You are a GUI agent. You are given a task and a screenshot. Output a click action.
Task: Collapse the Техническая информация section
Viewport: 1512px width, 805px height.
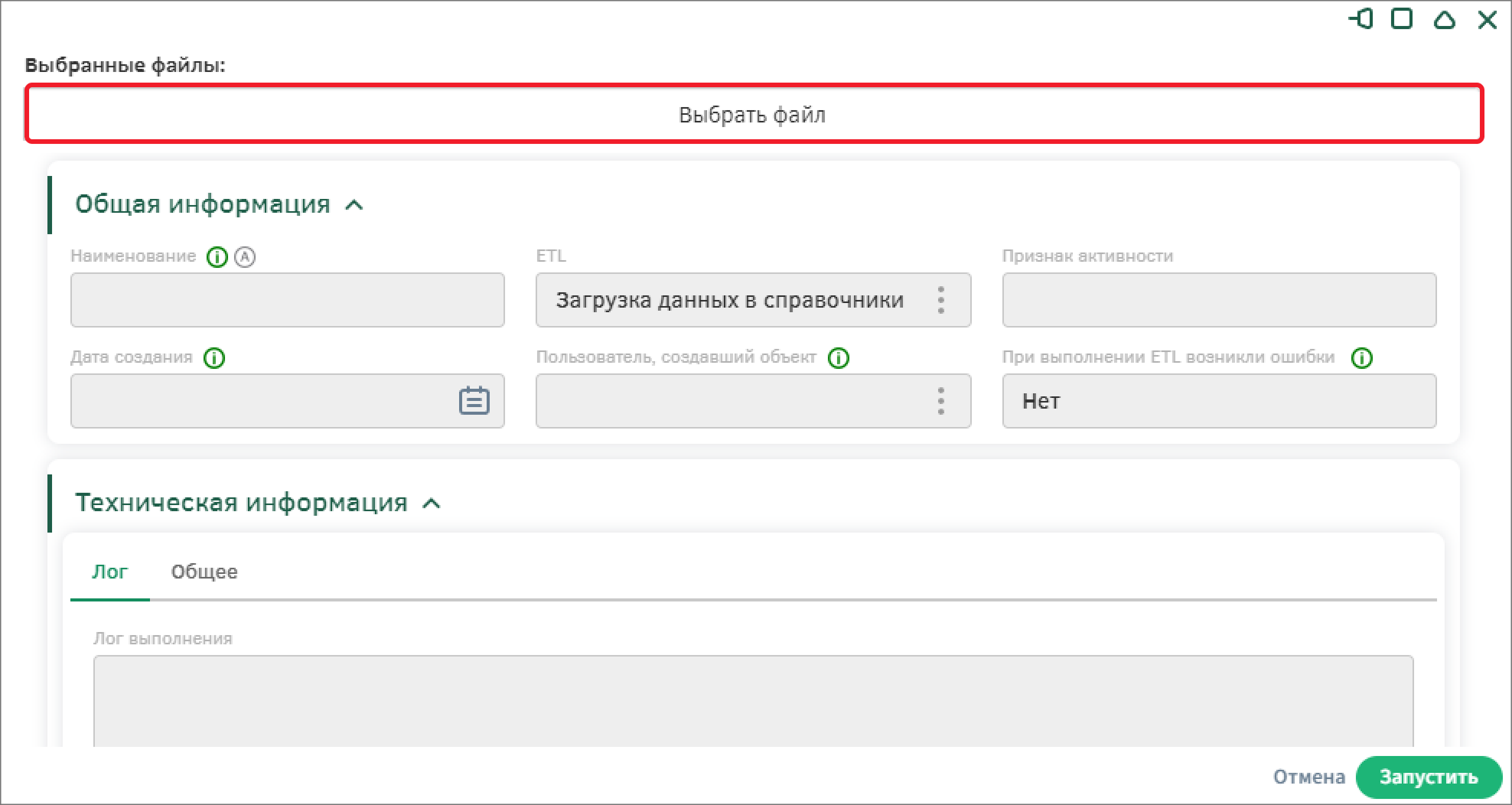432,504
